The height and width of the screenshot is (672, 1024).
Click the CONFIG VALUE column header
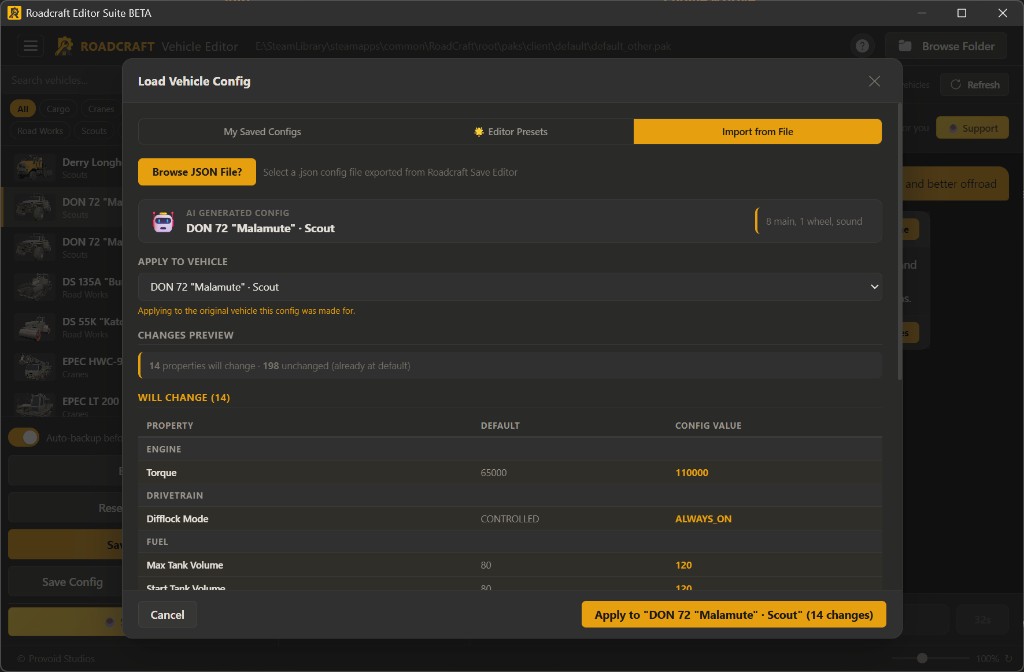point(708,426)
